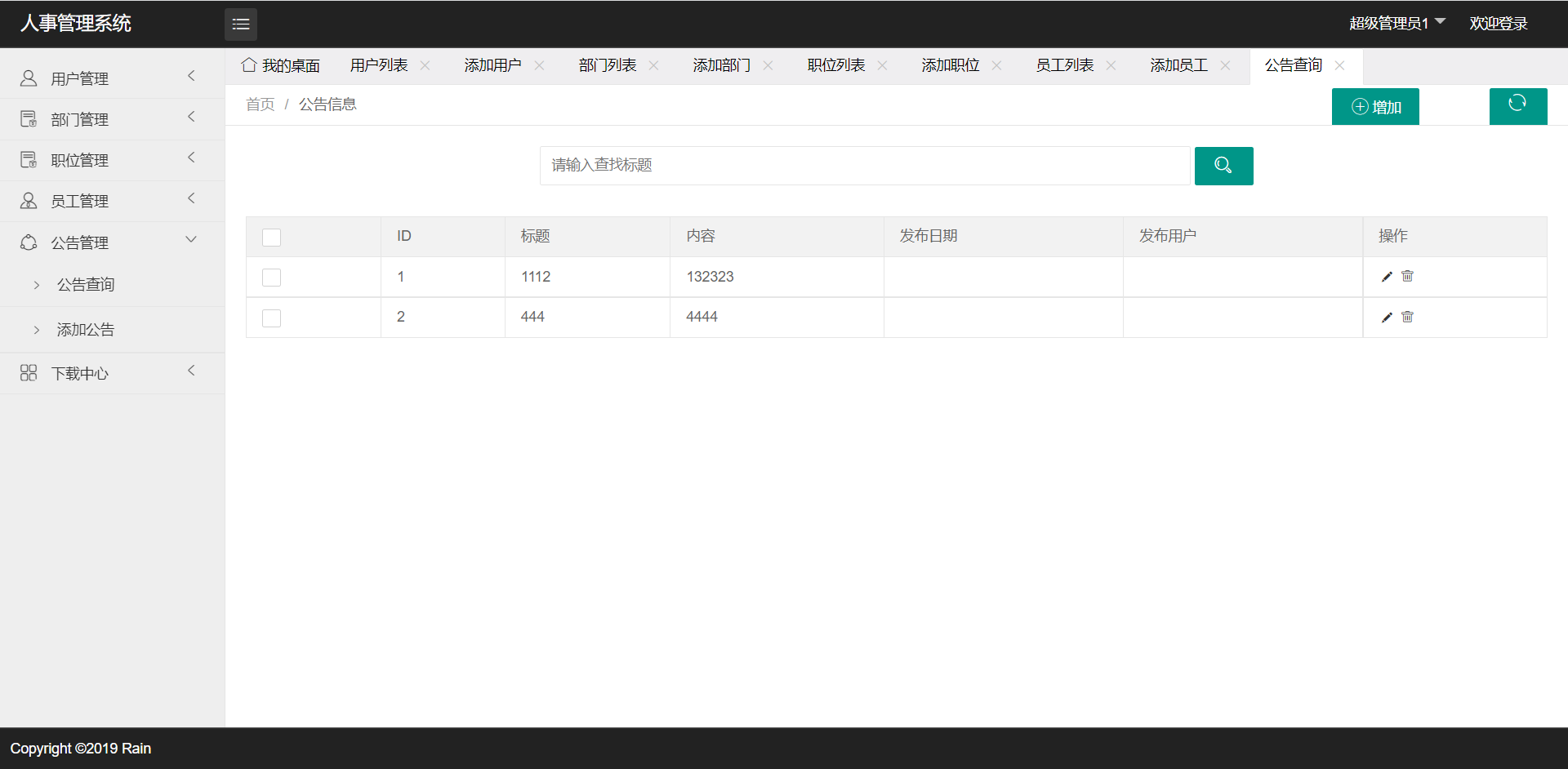Click the magnifier search button
Image resolution: width=1568 pixels, height=769 pixels.
tap(1223, 166)
